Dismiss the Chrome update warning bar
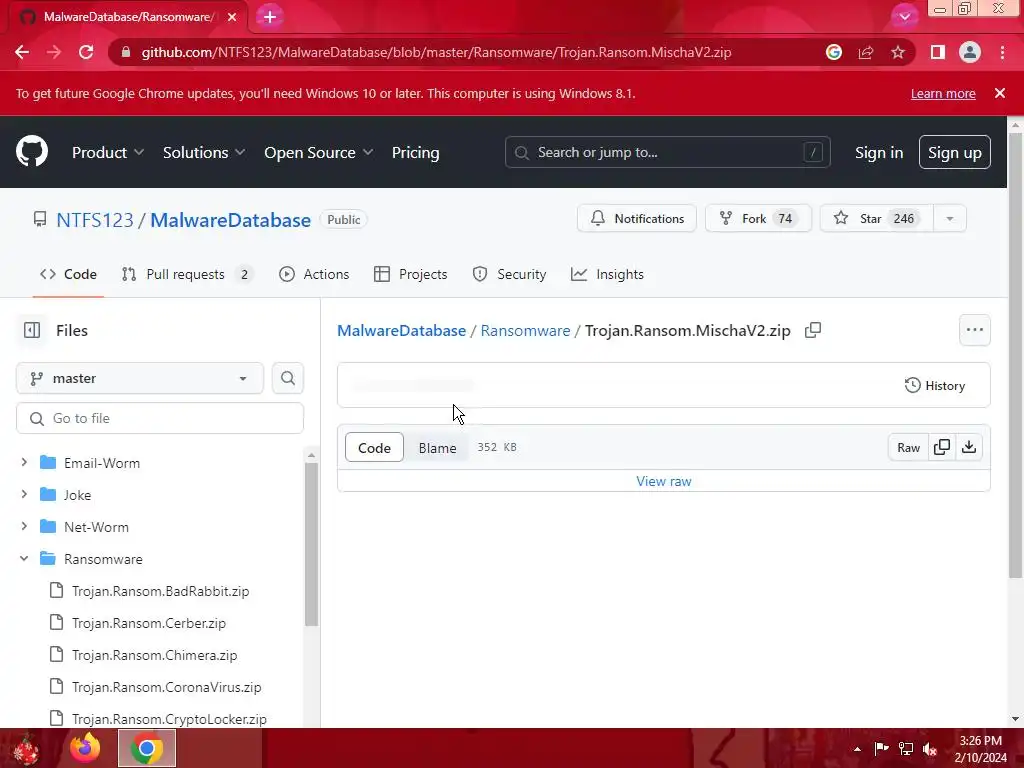 [x=1000, y=93]
